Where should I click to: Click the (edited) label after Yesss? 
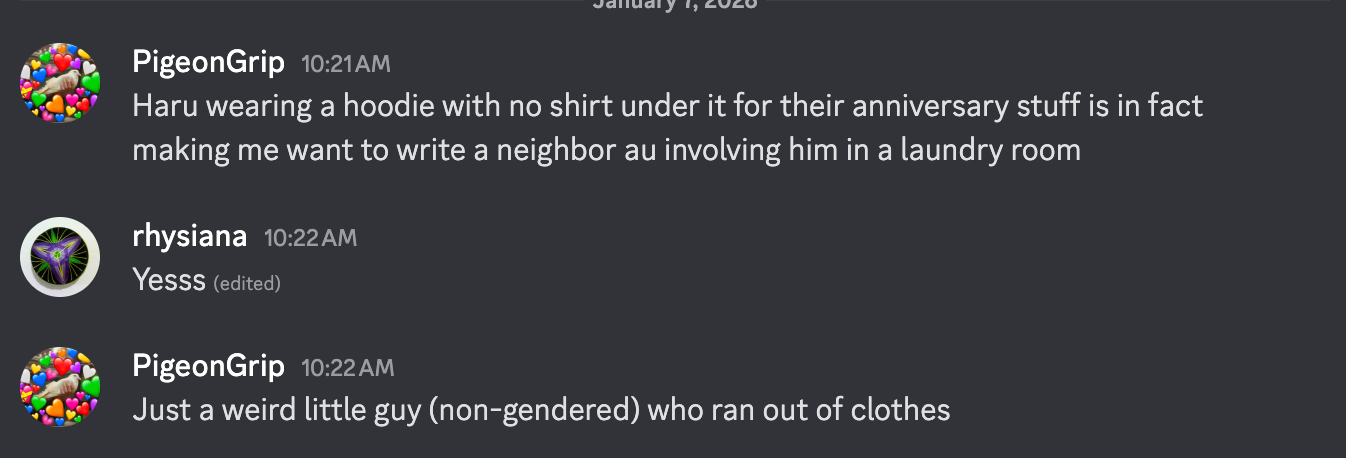pos(247,284)
